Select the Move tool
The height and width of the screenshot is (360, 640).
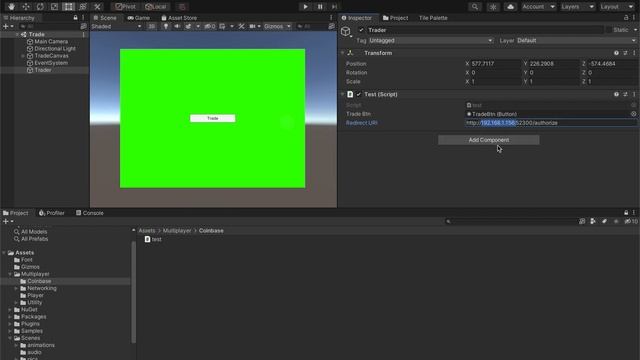(26, 7)
